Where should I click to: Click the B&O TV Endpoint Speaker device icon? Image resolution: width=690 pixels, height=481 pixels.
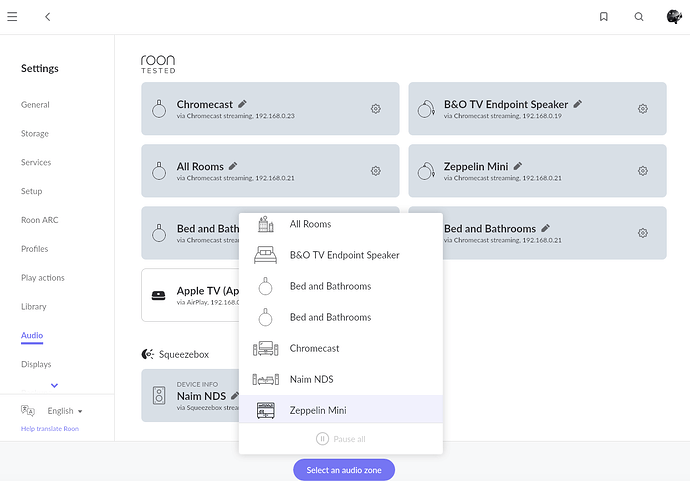point(426,109)
